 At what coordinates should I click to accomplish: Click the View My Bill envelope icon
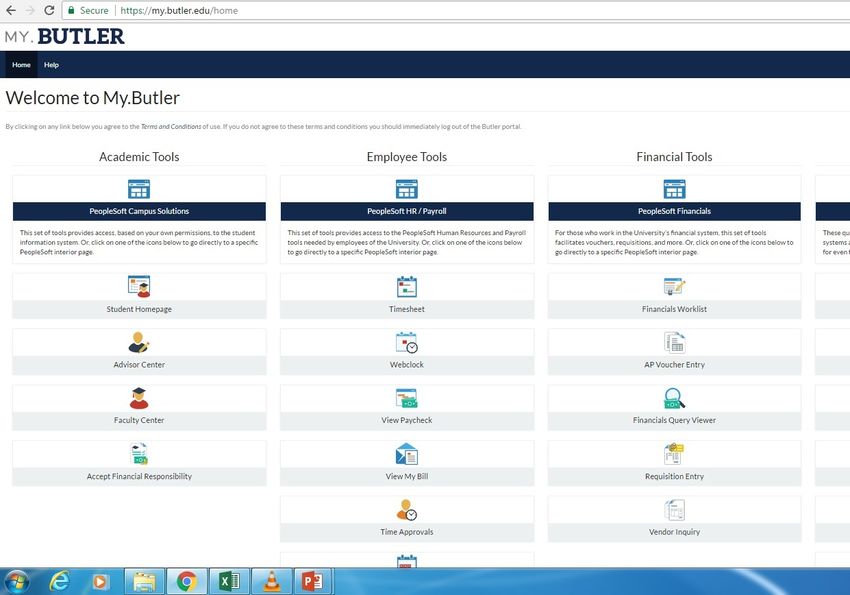pyautogui.click(x=407, y=454)
